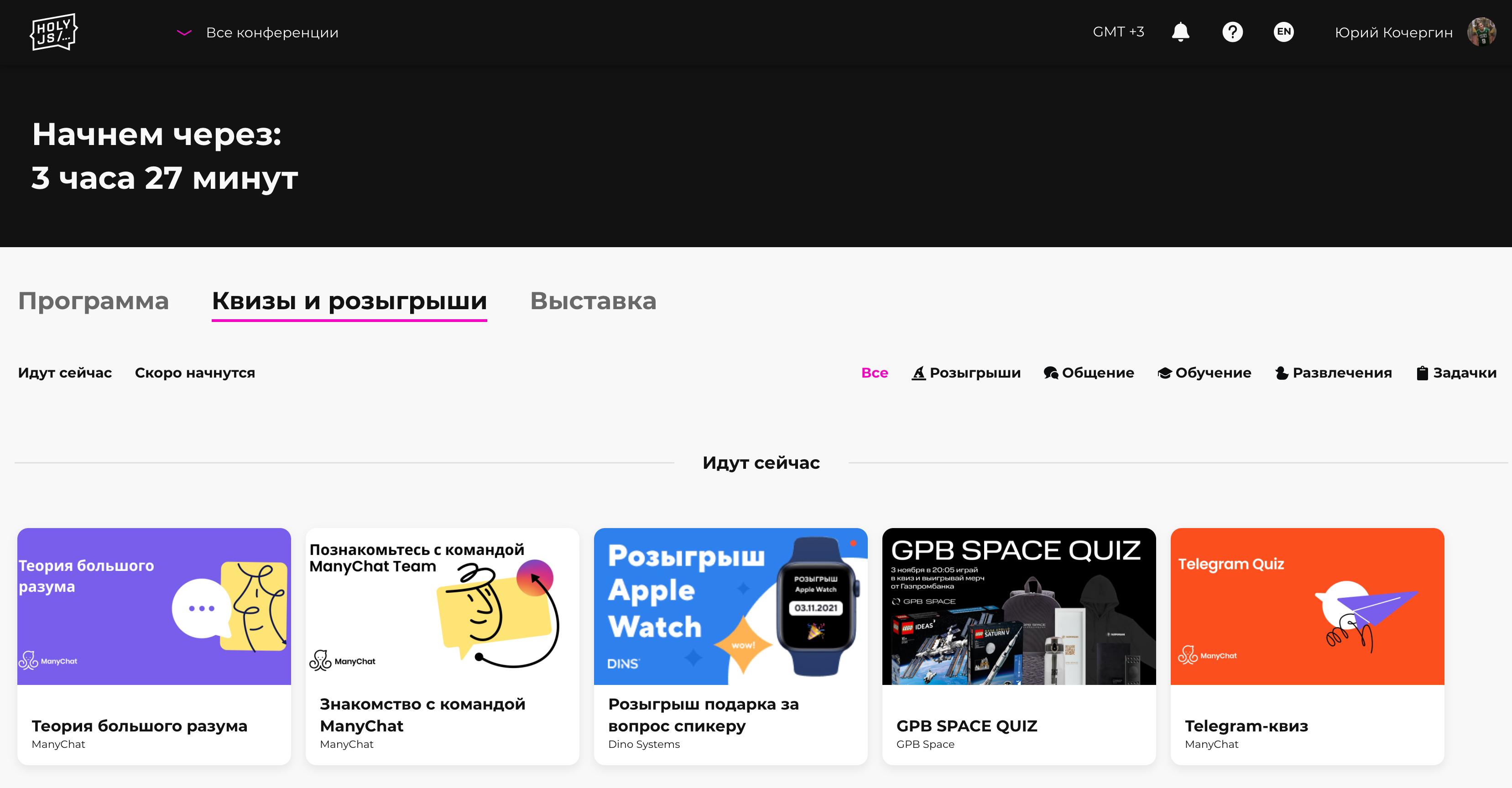Open Теория большого разума card image
The image size is (1512, 788).
[154, 606]
